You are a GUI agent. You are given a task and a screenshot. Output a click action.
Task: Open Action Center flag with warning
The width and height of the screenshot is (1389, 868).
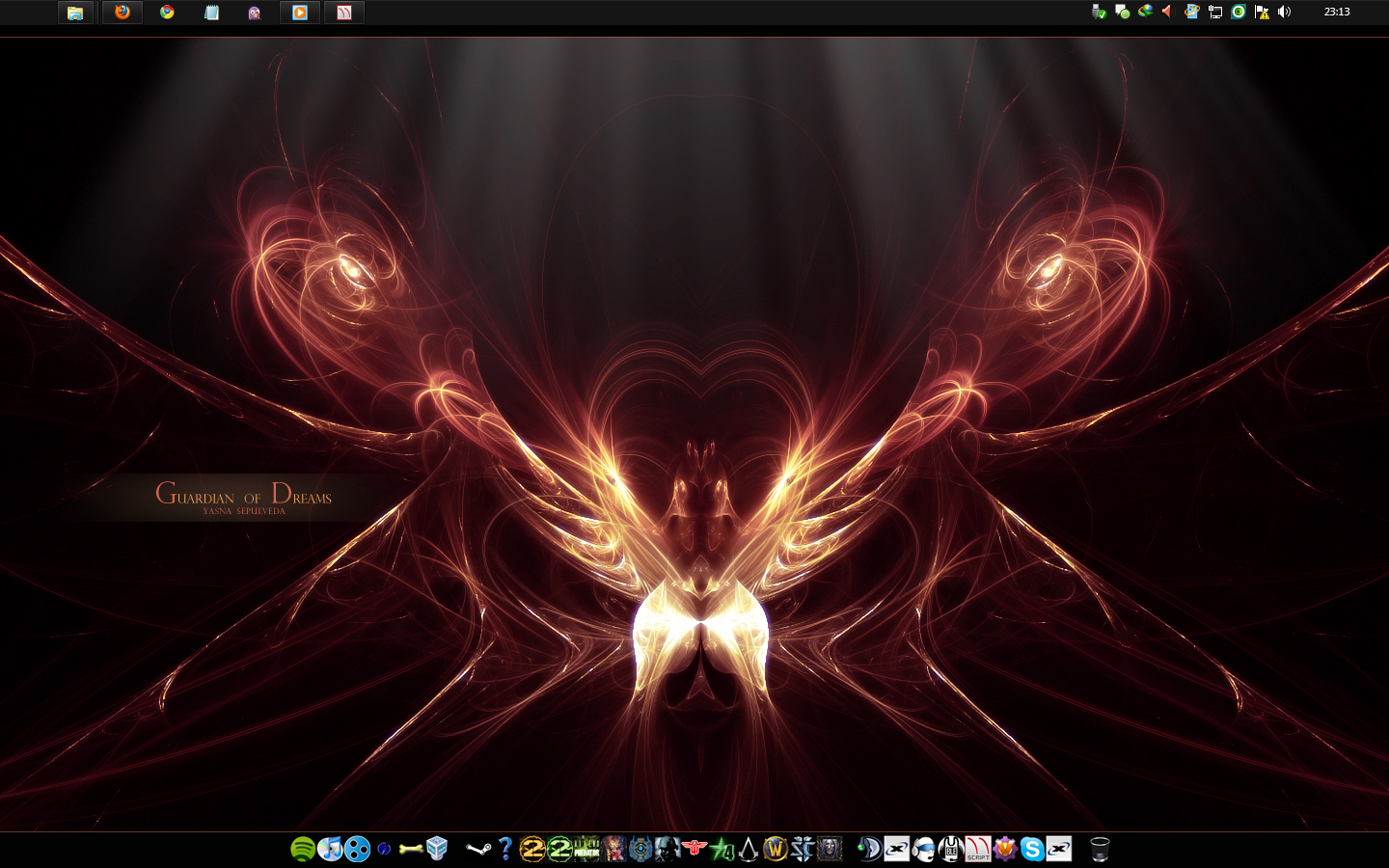tap(1262, 12)
